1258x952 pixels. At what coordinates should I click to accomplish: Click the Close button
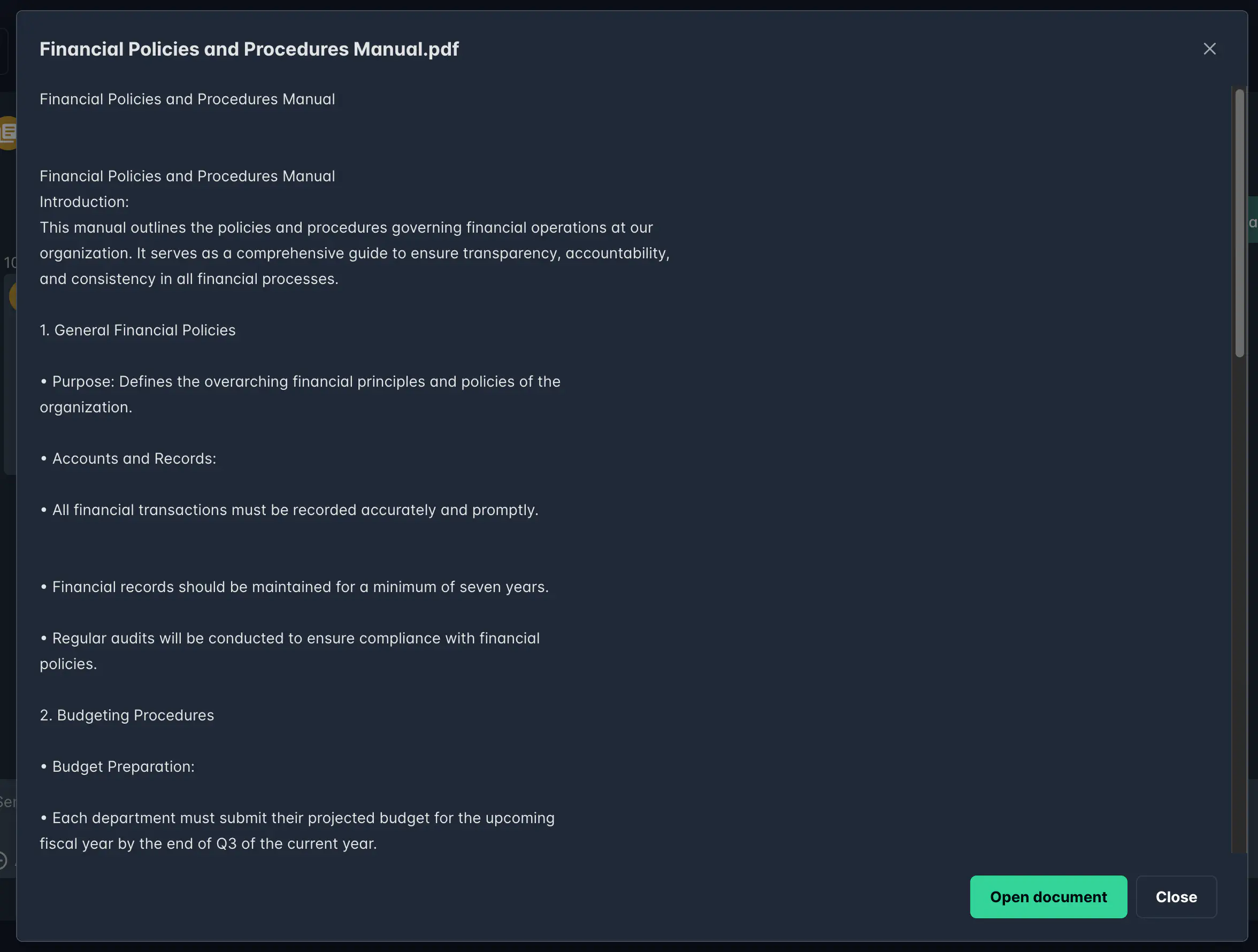coord(1176,897)
